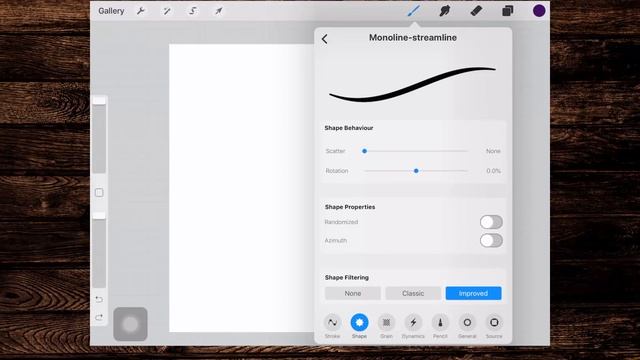The height and width of the screenshot is (360, 640).
Task: Click the square modify button in sidebar
Action: coord(99,193)
